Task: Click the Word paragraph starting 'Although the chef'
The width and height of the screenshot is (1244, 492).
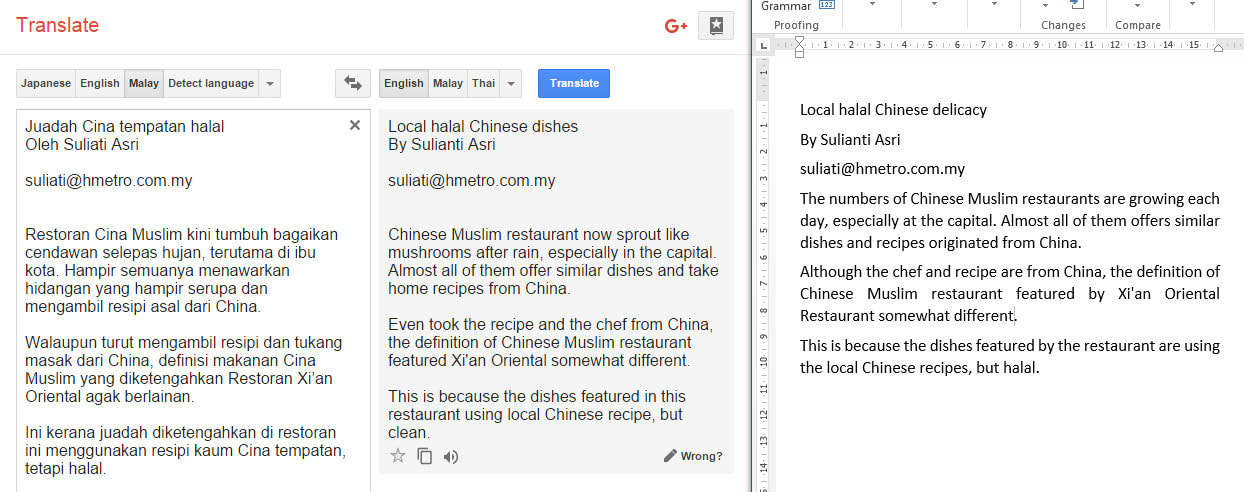Action: click(x=1010, y=293)
